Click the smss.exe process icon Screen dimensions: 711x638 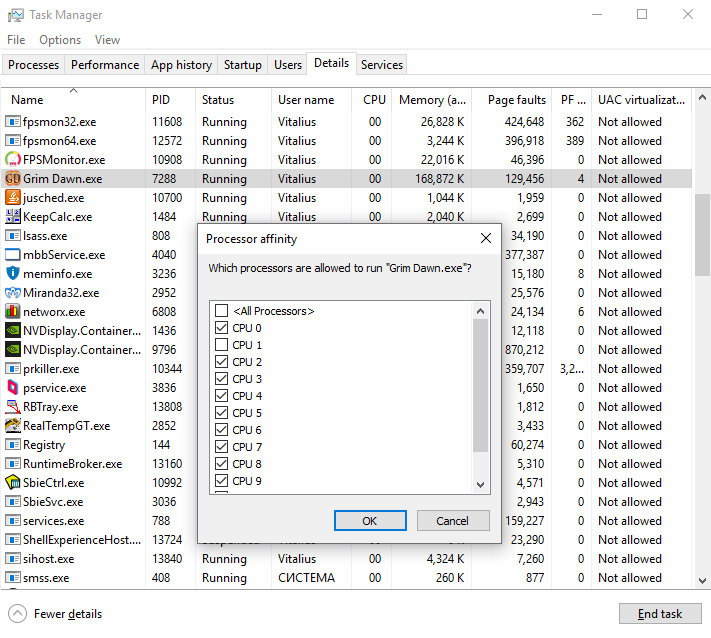click(13, 578)
